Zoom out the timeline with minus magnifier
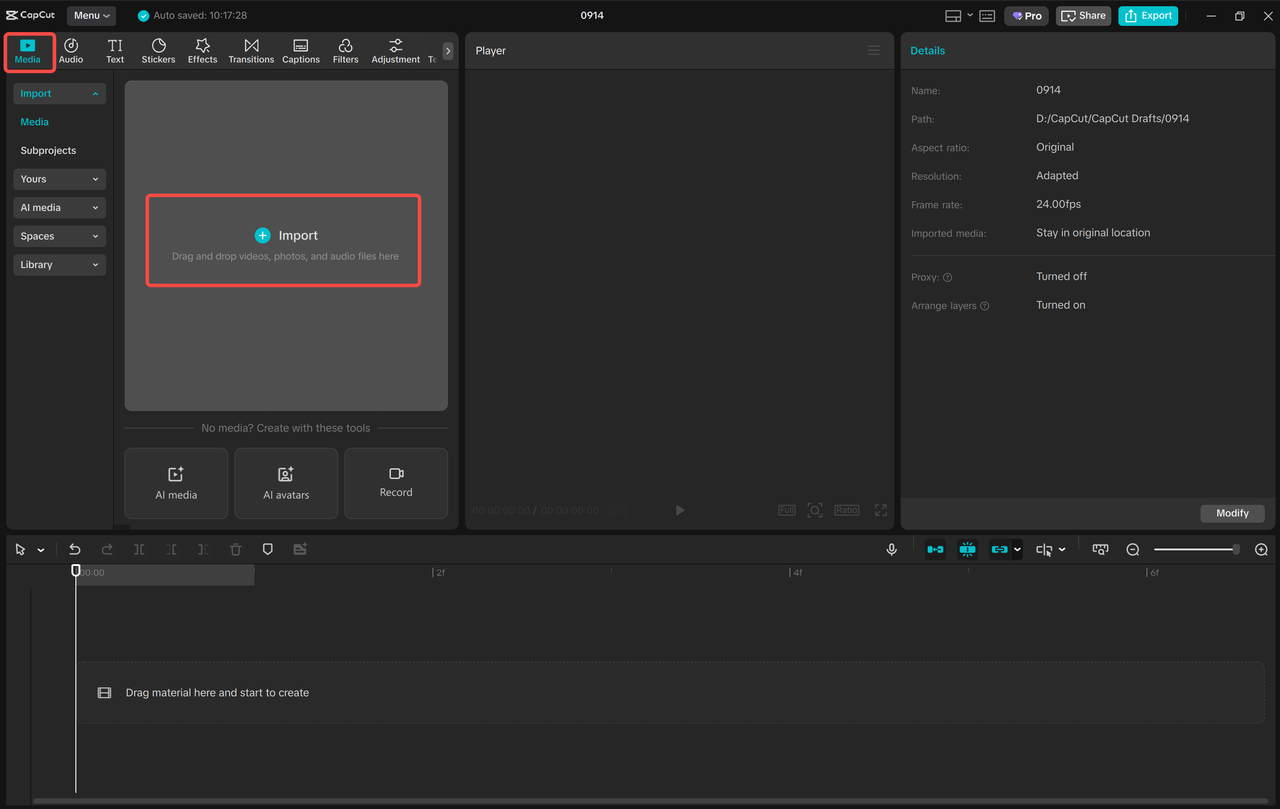The image size is (1280, 809). pyautogui.click(x=1133, y=550)
